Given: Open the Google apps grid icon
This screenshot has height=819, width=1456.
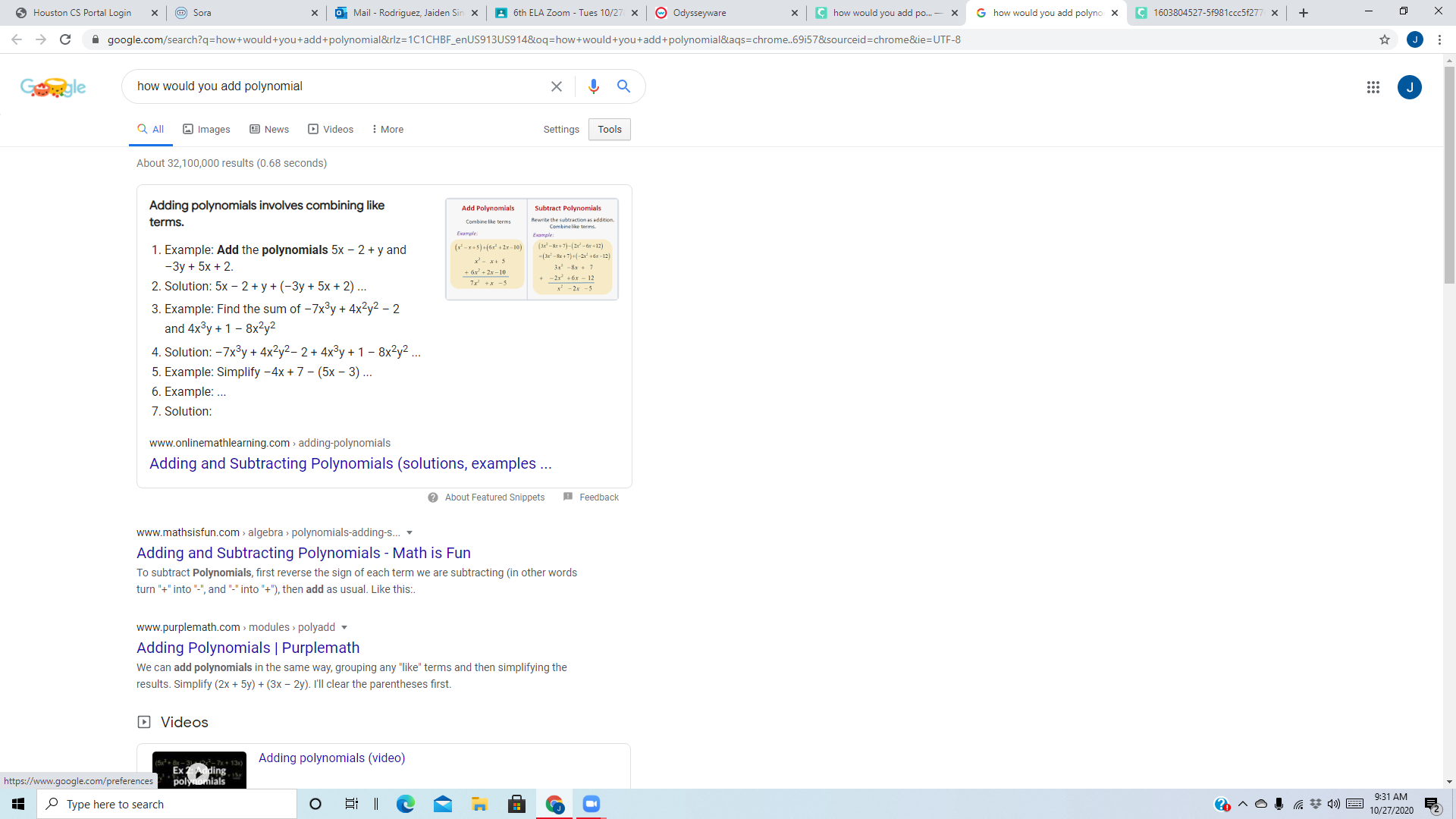Looking at the screenshot, I should [x=1373, y=87].
